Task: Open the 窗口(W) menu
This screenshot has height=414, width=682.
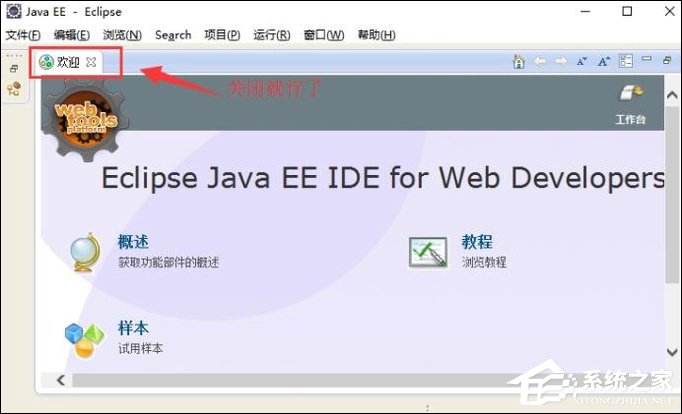Action: [324, 35]
